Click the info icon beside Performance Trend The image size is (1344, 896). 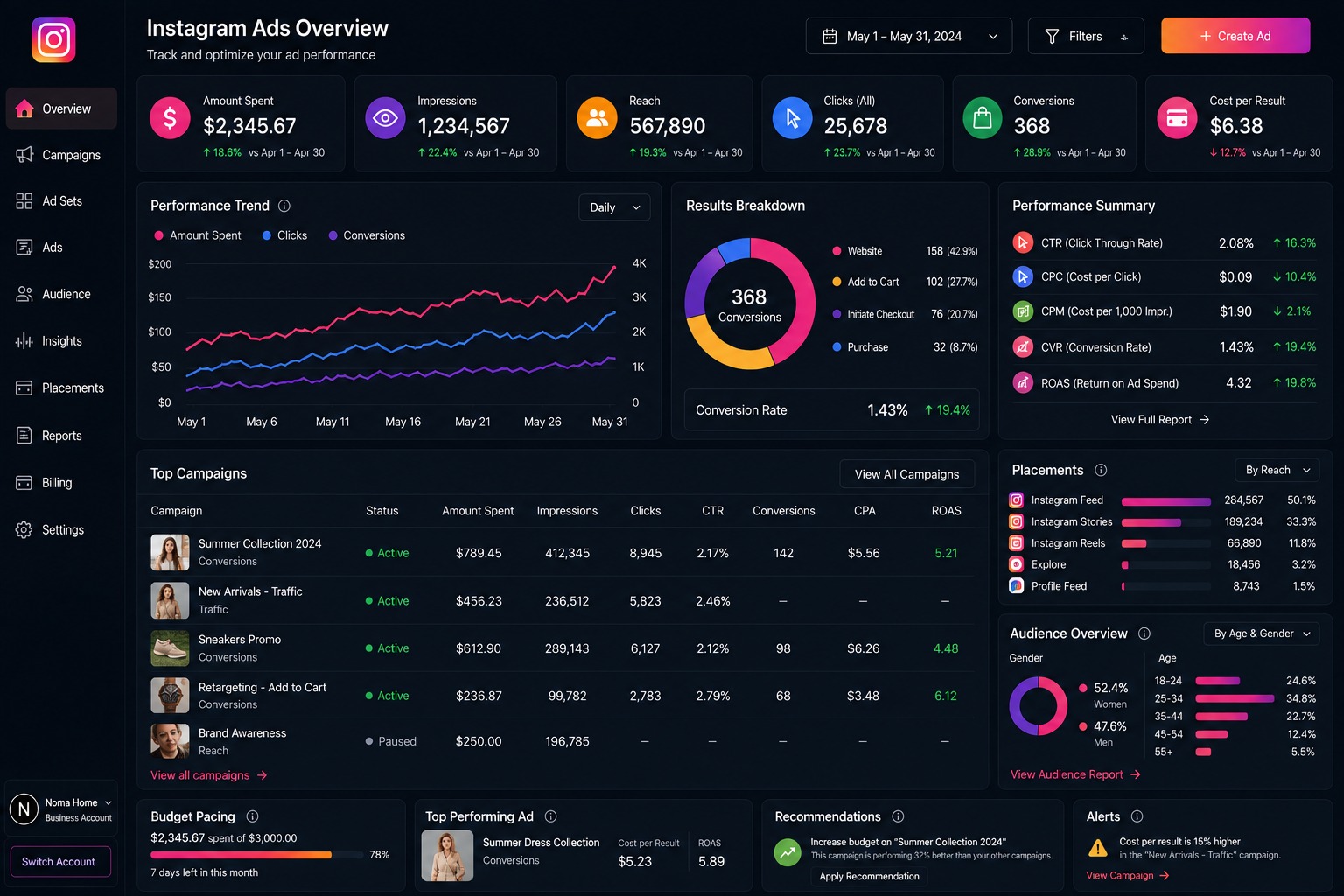pos(284,206)
